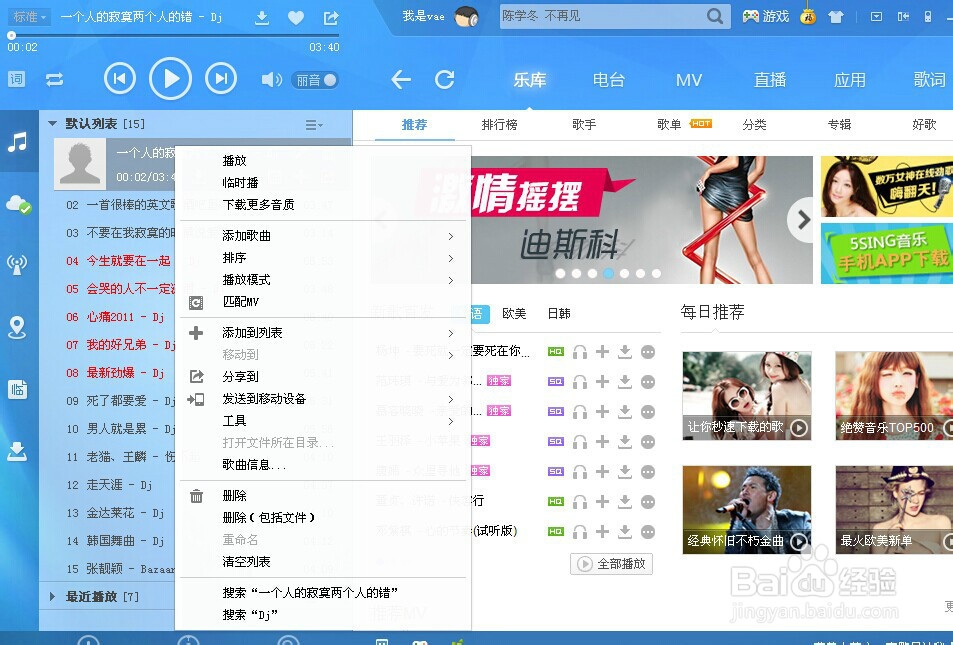Expand the 添加到列表 submenu
The height and width of the screenshot is (645, 953).
(323, 333)
